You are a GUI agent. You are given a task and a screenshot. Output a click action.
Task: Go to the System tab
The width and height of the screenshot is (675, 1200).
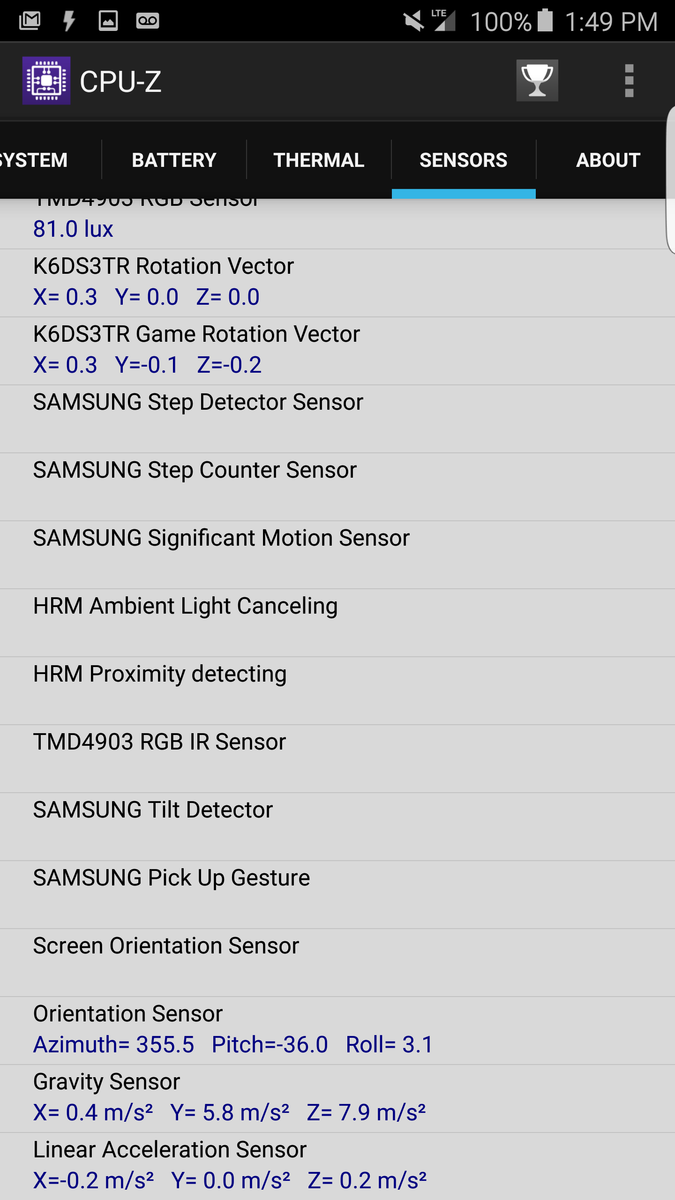point(34,160)
